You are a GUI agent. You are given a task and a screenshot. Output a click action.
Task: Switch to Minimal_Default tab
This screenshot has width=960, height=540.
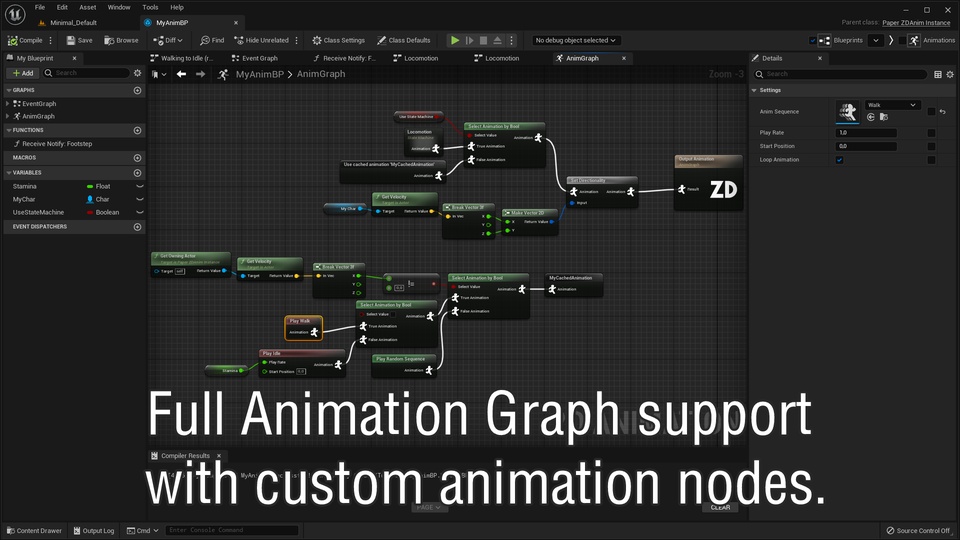(73, 23)
